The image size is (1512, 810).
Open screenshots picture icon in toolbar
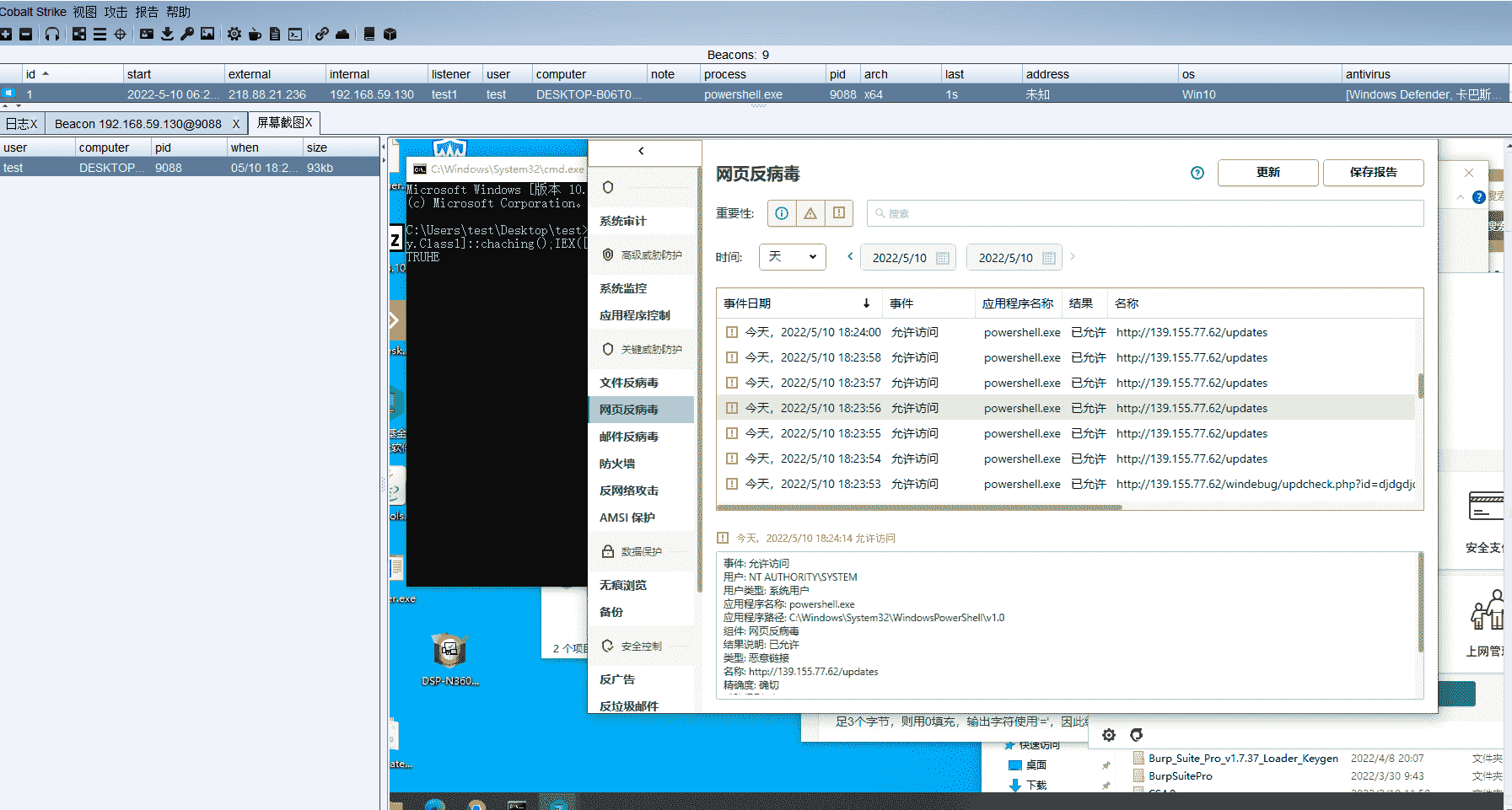pyautogui.click(x=207, y=34)
